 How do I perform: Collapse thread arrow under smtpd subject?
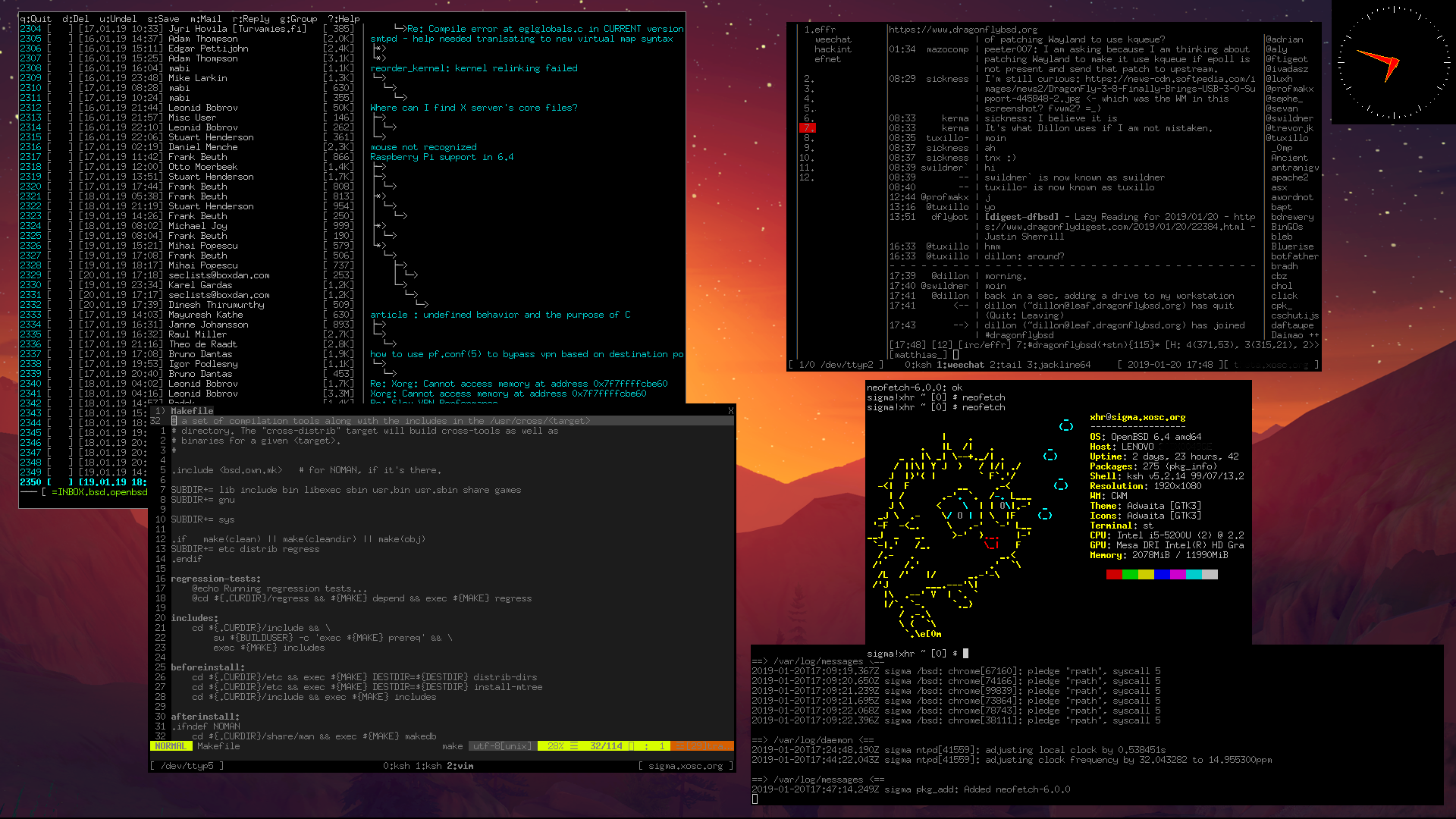[x=379, y=49]
